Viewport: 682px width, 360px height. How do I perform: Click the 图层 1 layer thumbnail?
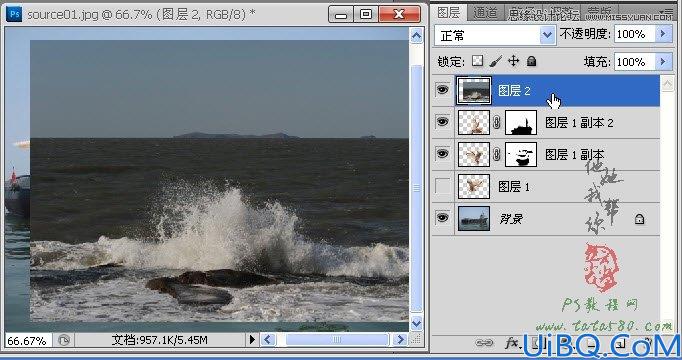[474, 187]
